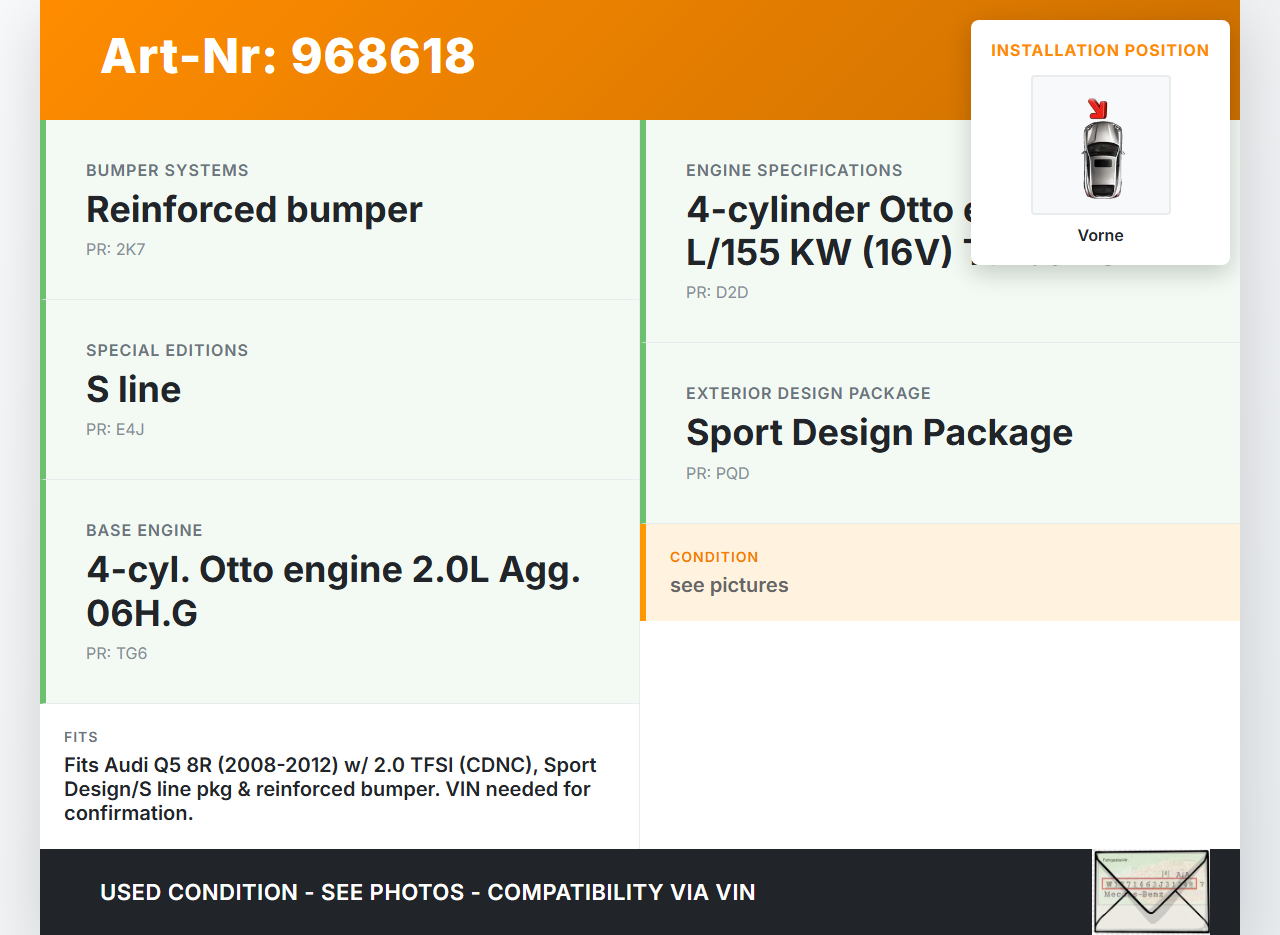1280x935 pixels.
Task: Click the PR: PQD code
Action: tap(717, 473)
